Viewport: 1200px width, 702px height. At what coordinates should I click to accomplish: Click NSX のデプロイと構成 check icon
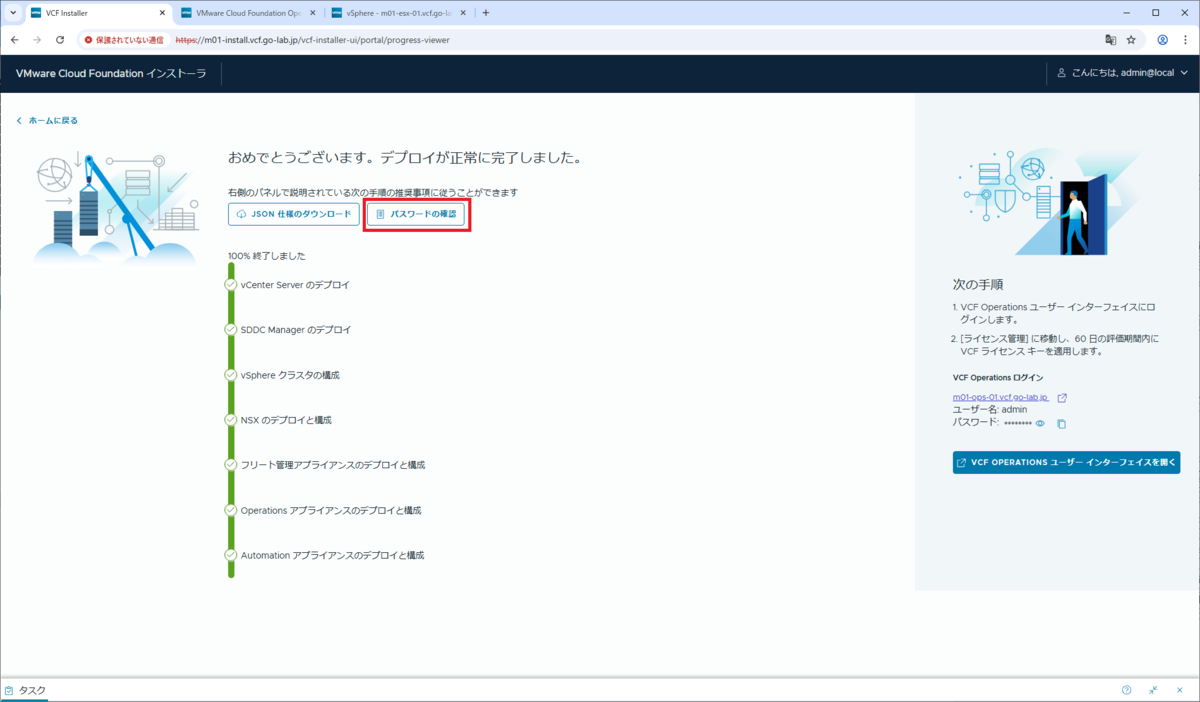click(231, 420)
